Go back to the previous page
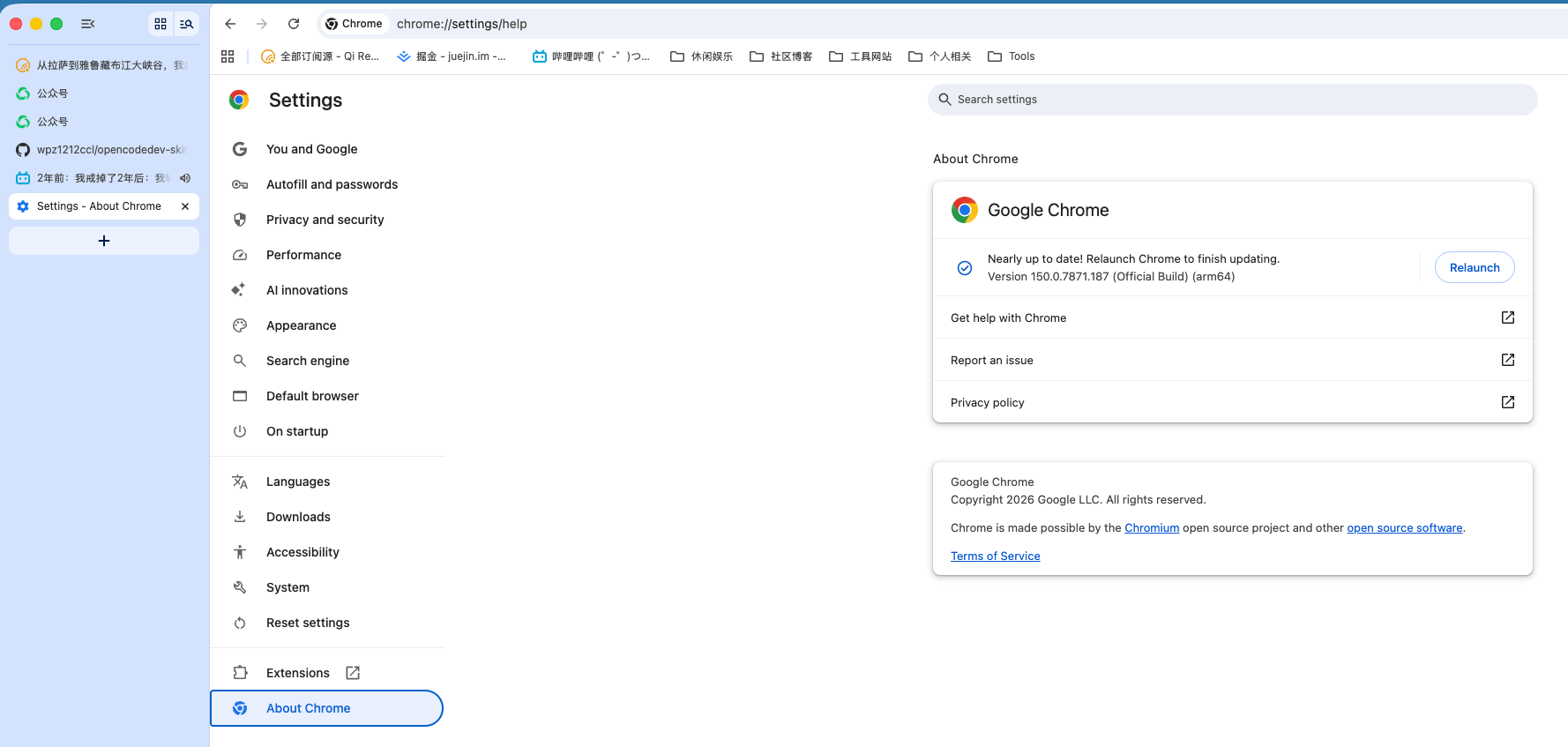Viewport: 1568px width, 747px height. pos(230,24)
